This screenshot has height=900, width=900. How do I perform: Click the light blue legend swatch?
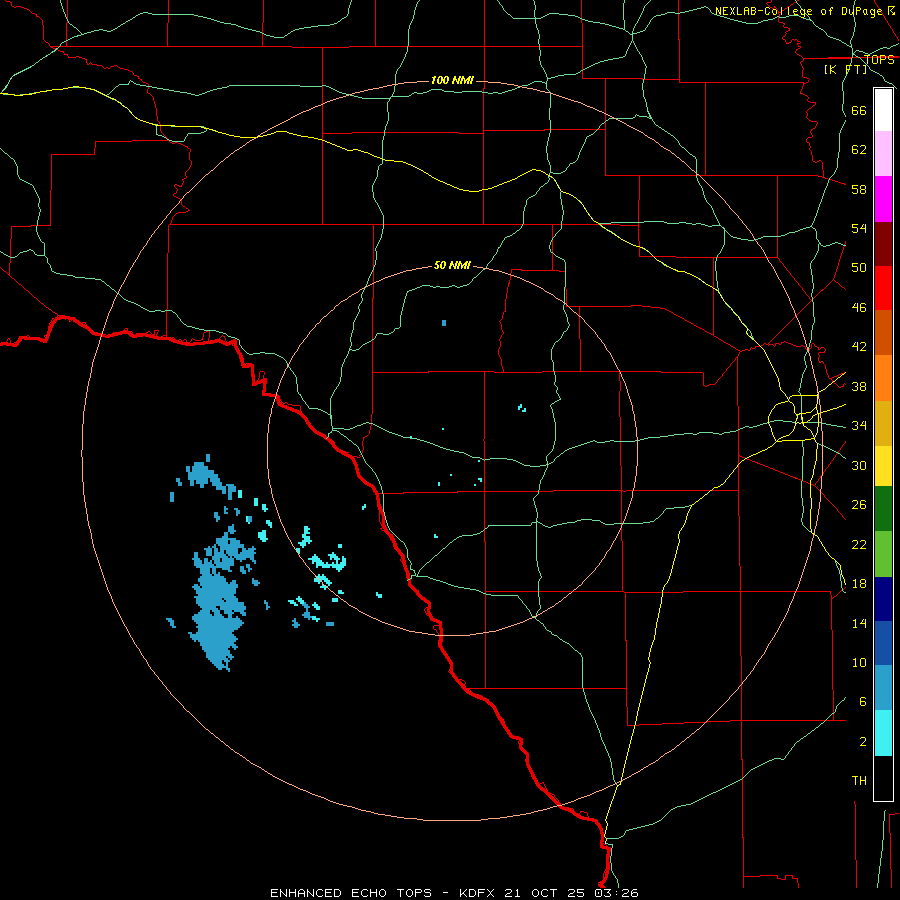tap(883, 688)
